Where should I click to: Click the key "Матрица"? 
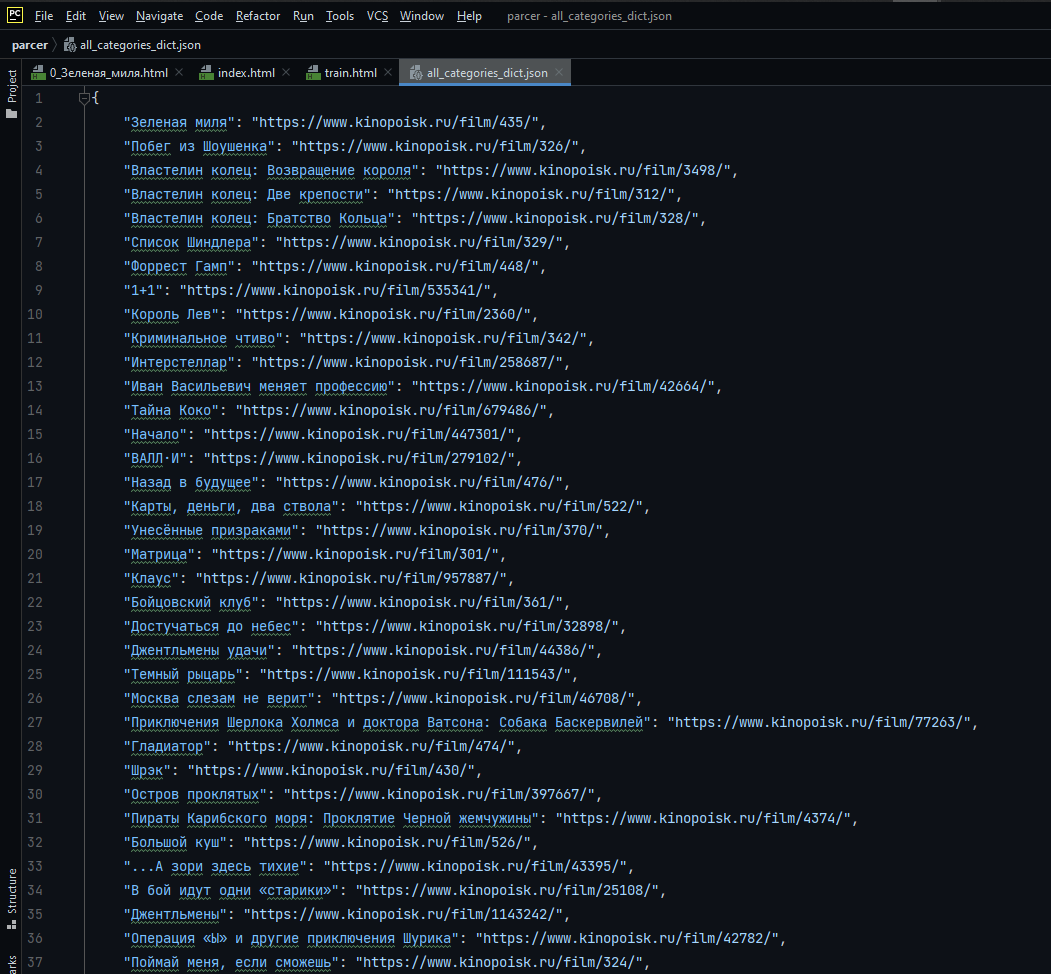point(159,554)
